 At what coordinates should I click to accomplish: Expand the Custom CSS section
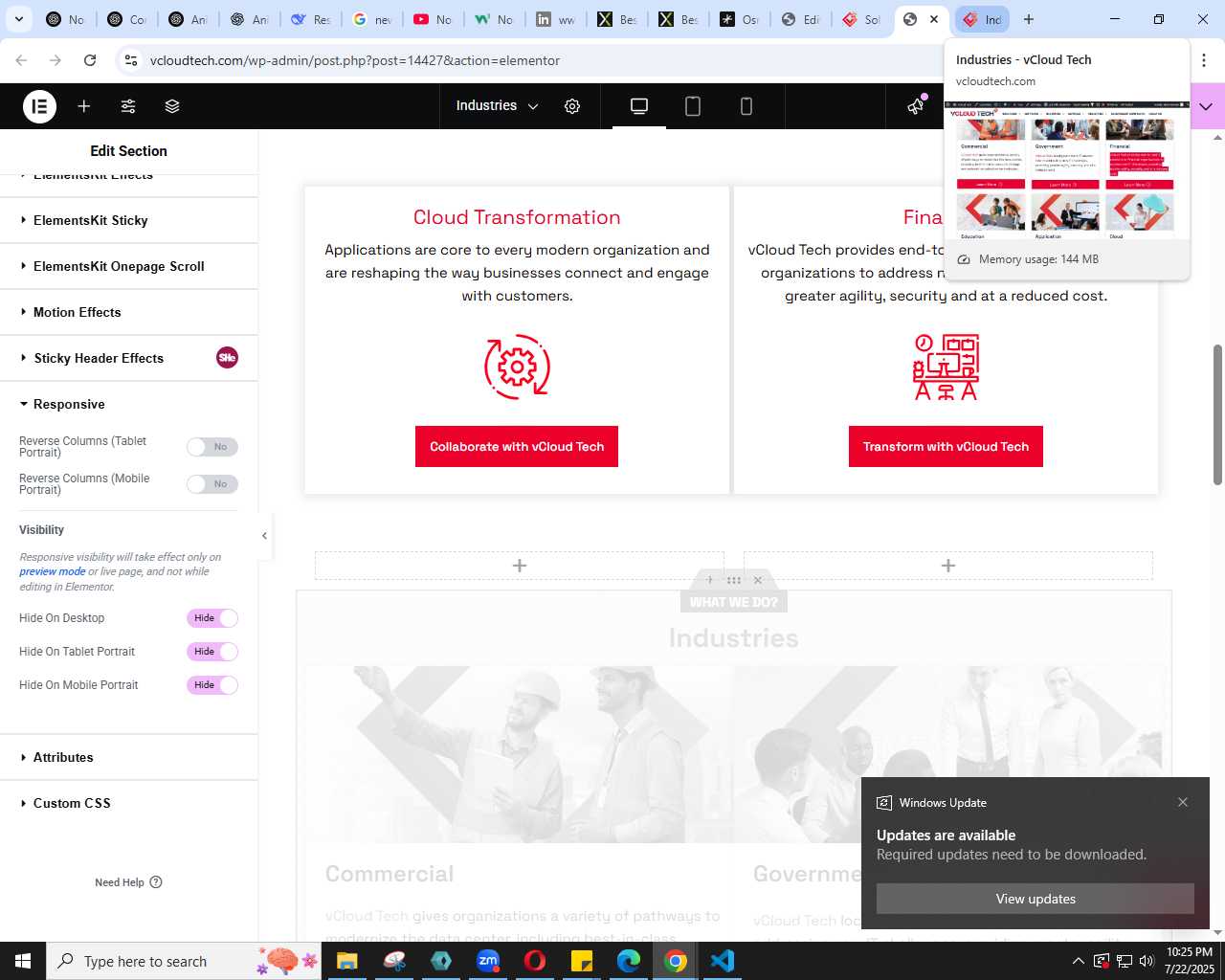pyautogui.click(x=128, y=803)
